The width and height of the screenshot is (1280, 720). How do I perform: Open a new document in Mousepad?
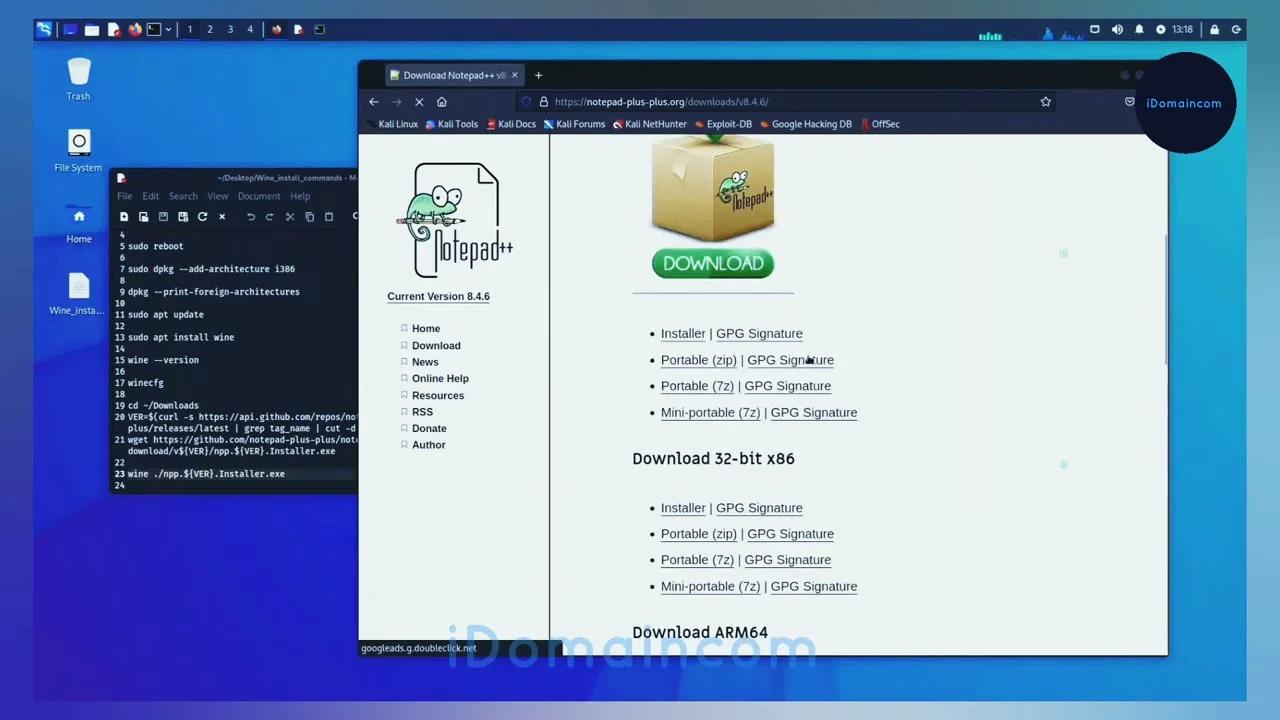[124, 217]
